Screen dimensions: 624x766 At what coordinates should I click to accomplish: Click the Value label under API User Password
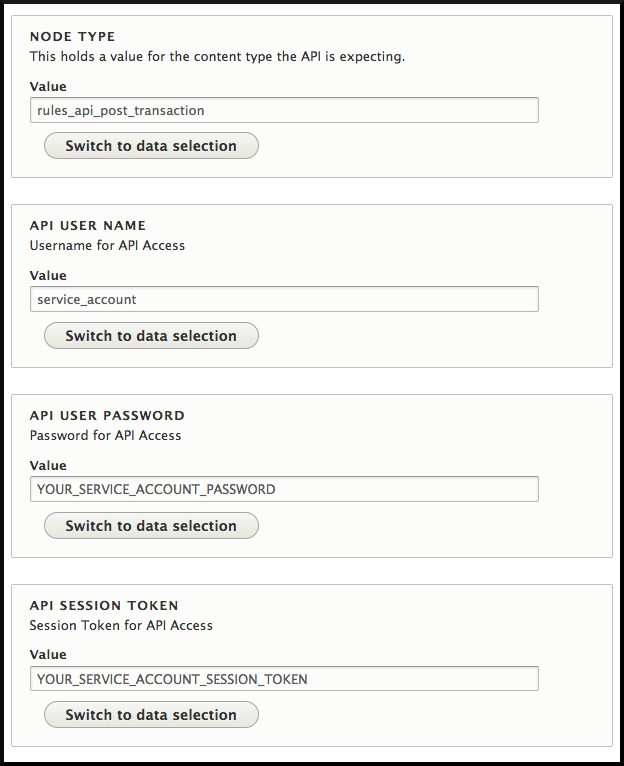48,466
